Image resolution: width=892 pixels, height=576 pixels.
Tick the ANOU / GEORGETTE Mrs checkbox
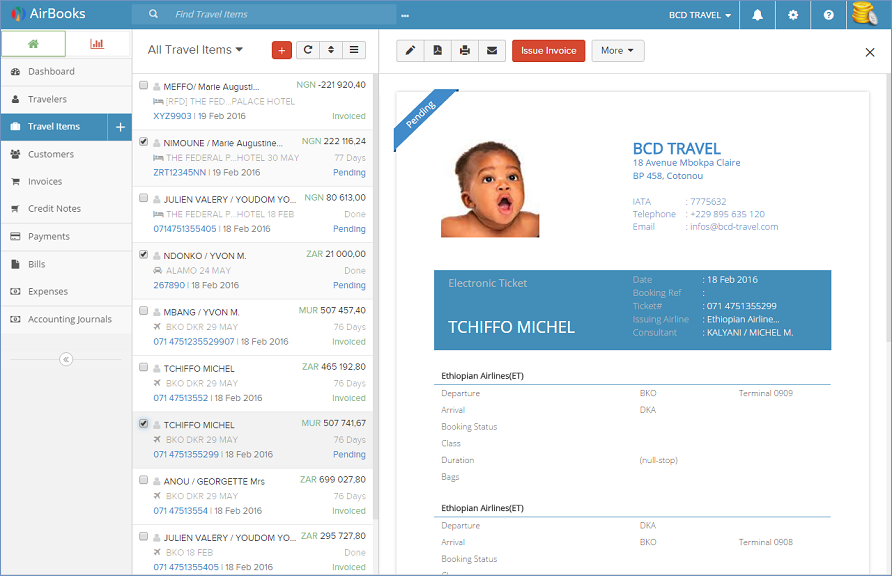(143, 480)
